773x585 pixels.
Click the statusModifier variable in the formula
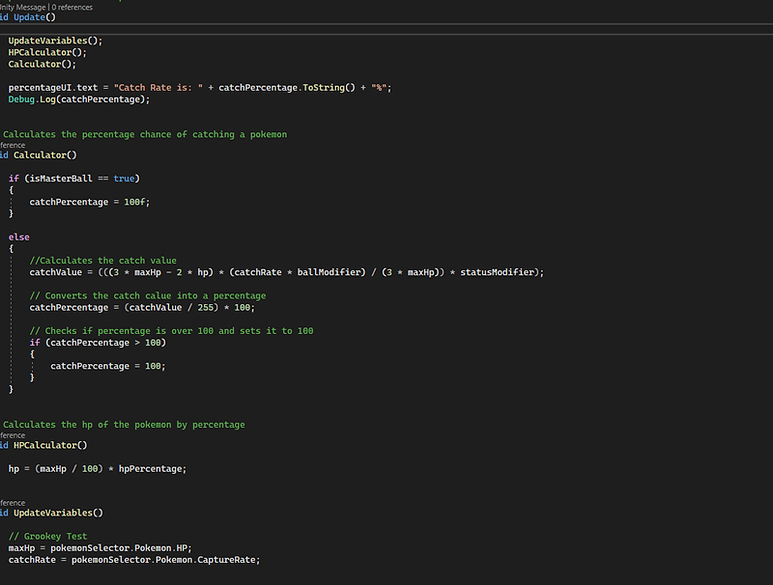497,272
